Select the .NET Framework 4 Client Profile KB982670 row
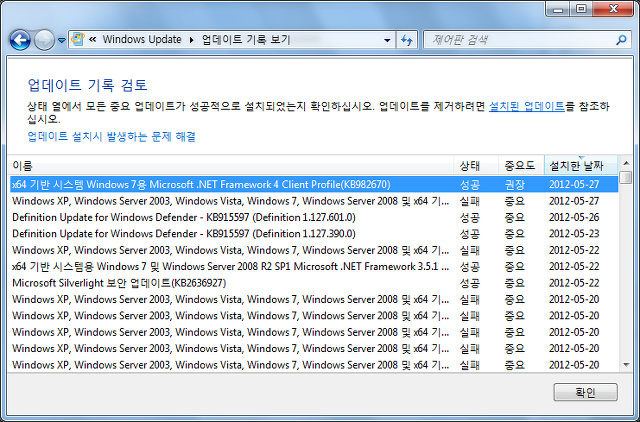The width and height of the screenshot is (640, 422). click(314, 184)
